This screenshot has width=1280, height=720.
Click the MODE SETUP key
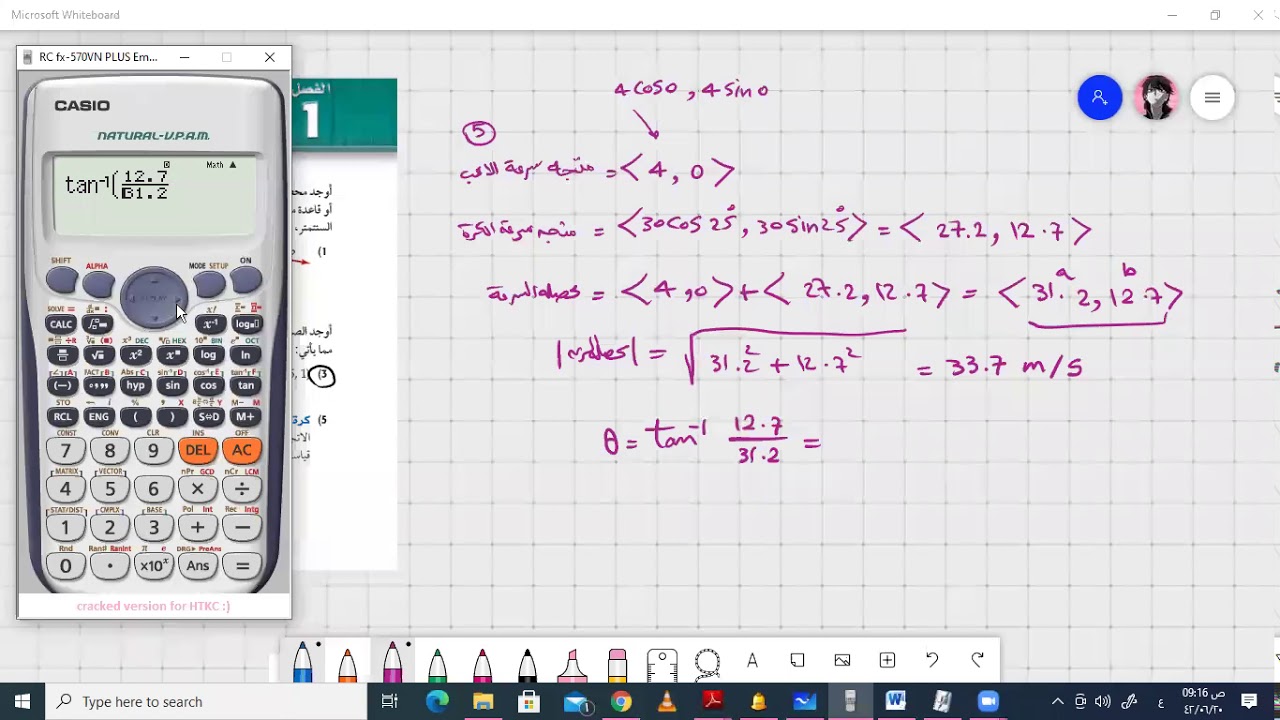(x=210, y=285)
